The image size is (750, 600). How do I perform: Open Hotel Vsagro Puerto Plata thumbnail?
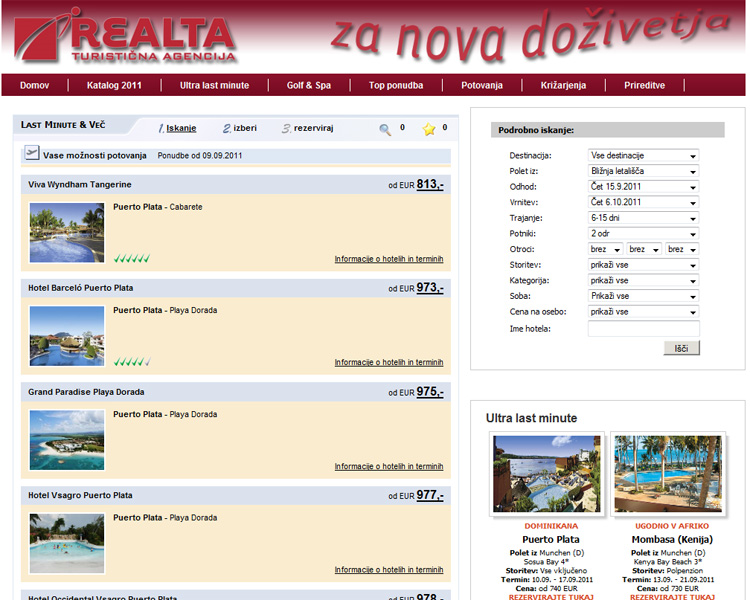(x=67, y=544)
